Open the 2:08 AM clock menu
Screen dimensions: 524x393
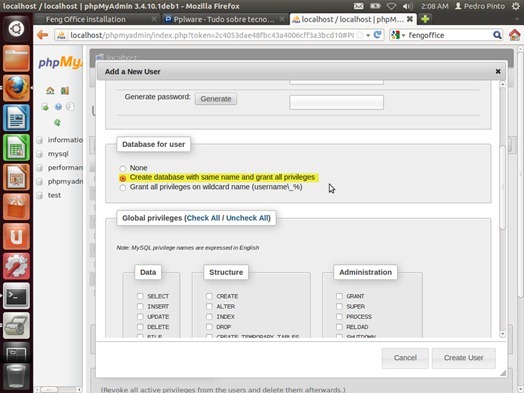tap(434, 6)
